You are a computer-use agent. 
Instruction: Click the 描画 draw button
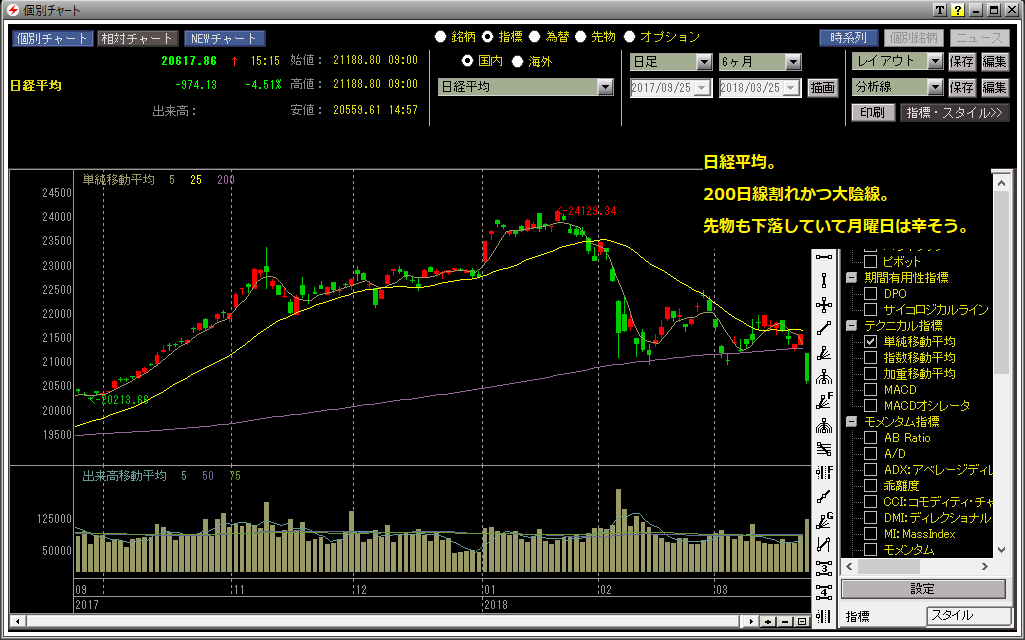[822, 88]
